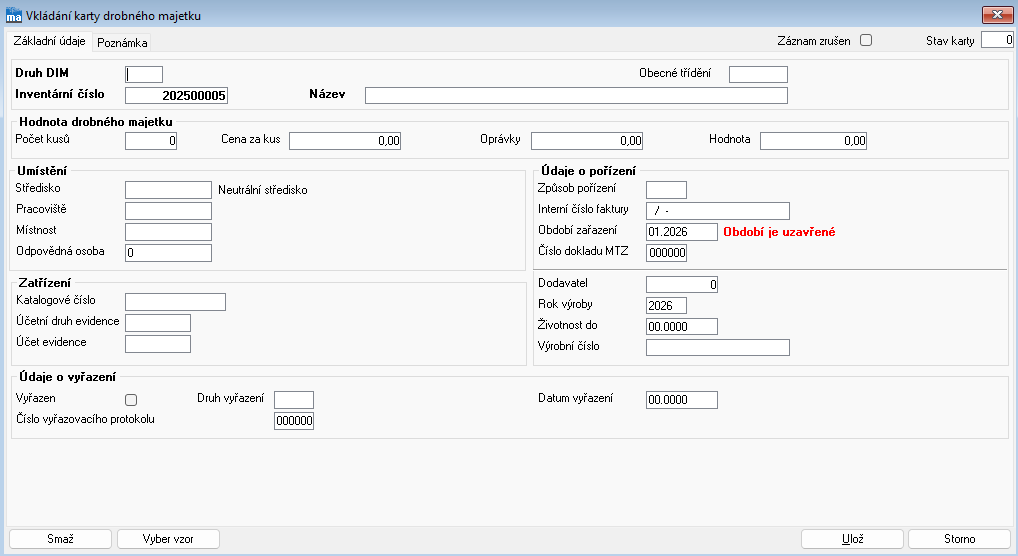Click the Umístění group heading

(42, 171)
